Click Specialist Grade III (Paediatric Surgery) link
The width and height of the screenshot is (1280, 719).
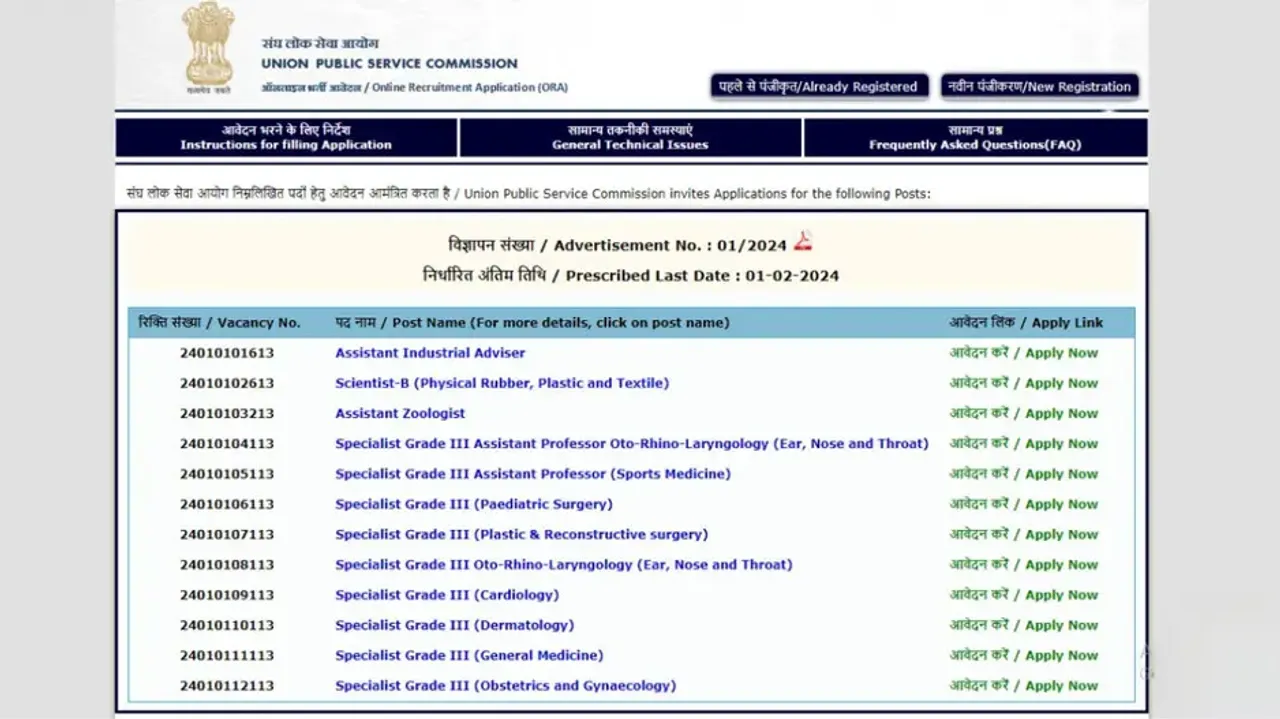coord(474,504)
